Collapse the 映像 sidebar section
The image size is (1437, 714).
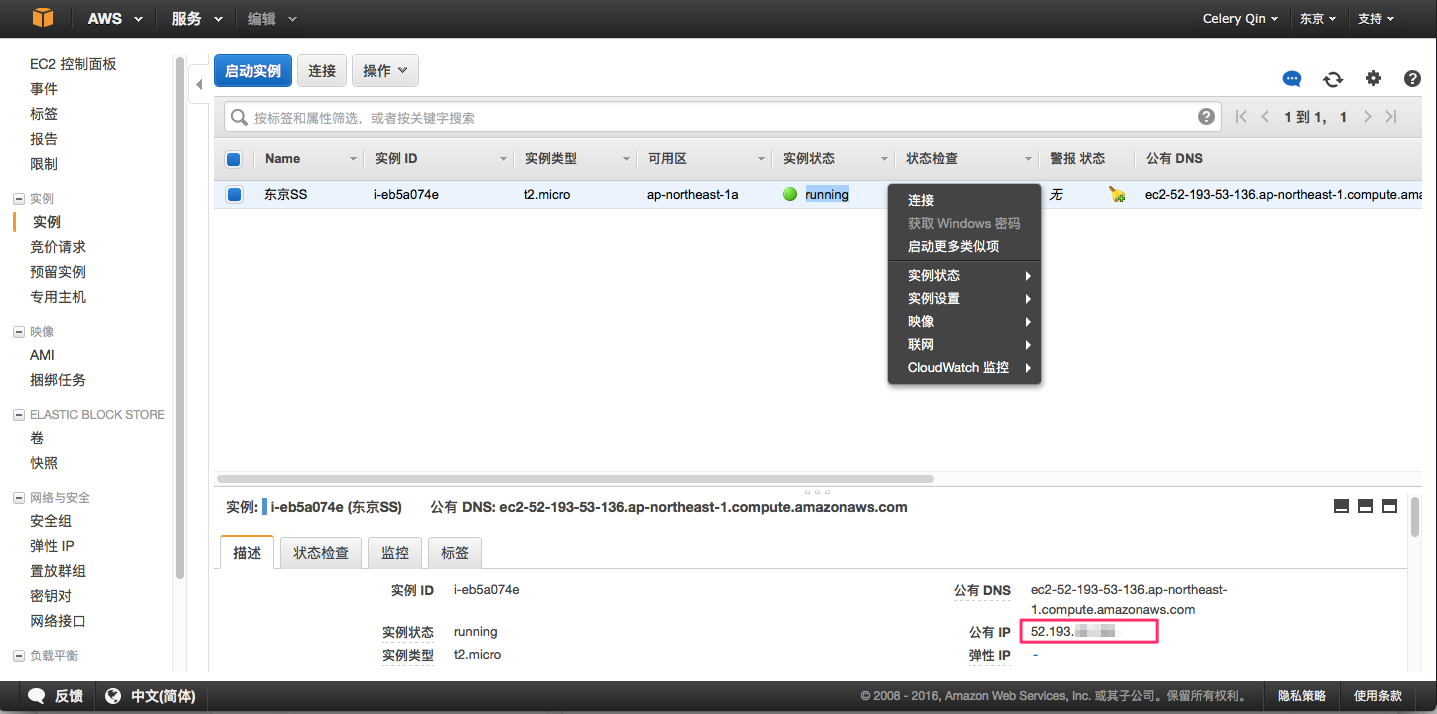pos(18,332)
